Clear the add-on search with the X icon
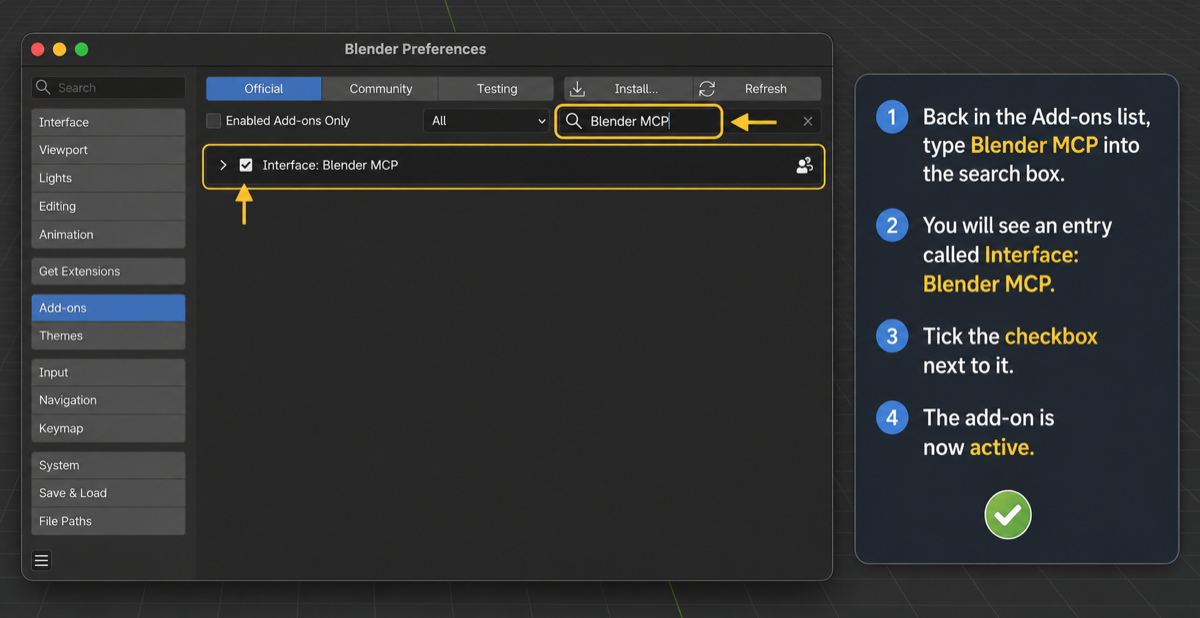Screen dimensions: 1200x618 [808, 121]
